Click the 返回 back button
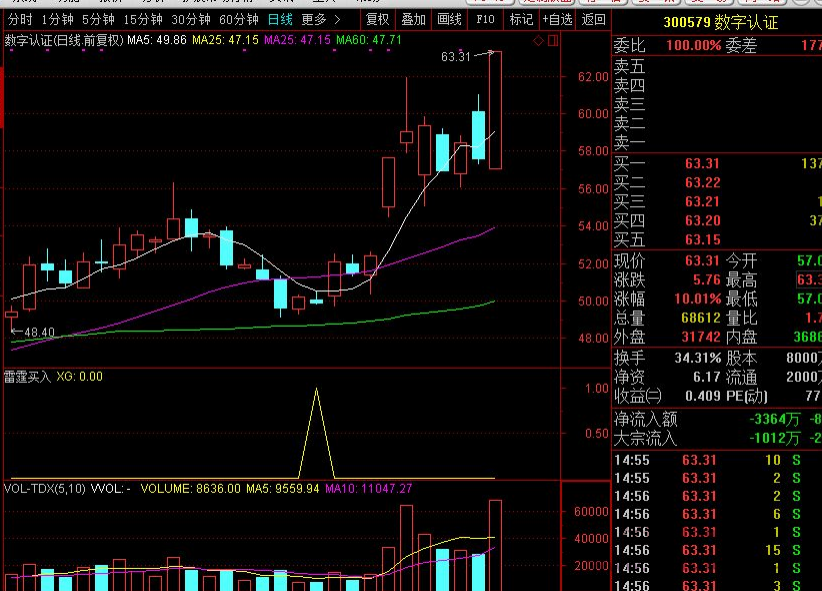822x591 pixels. [x=593, y=19]
